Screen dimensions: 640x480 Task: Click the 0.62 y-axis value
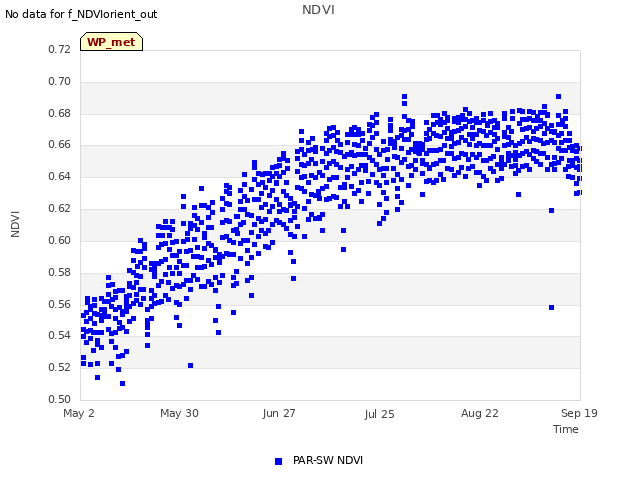pos(60,208)
